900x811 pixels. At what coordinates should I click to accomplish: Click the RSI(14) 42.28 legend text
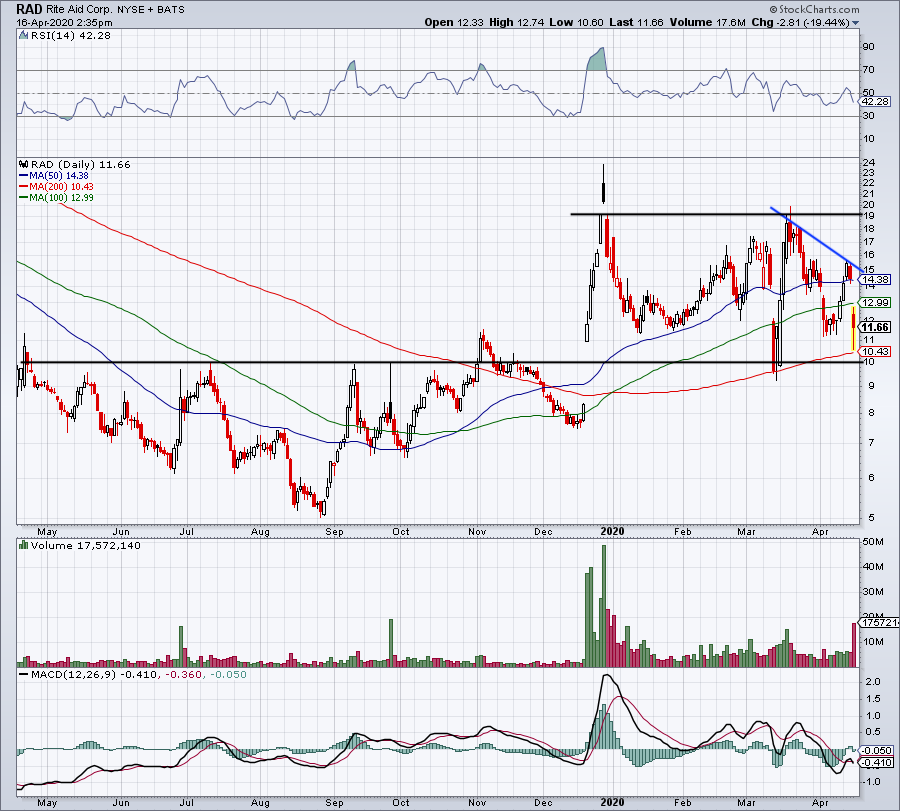pyautogui.click(x=71, y=36)
